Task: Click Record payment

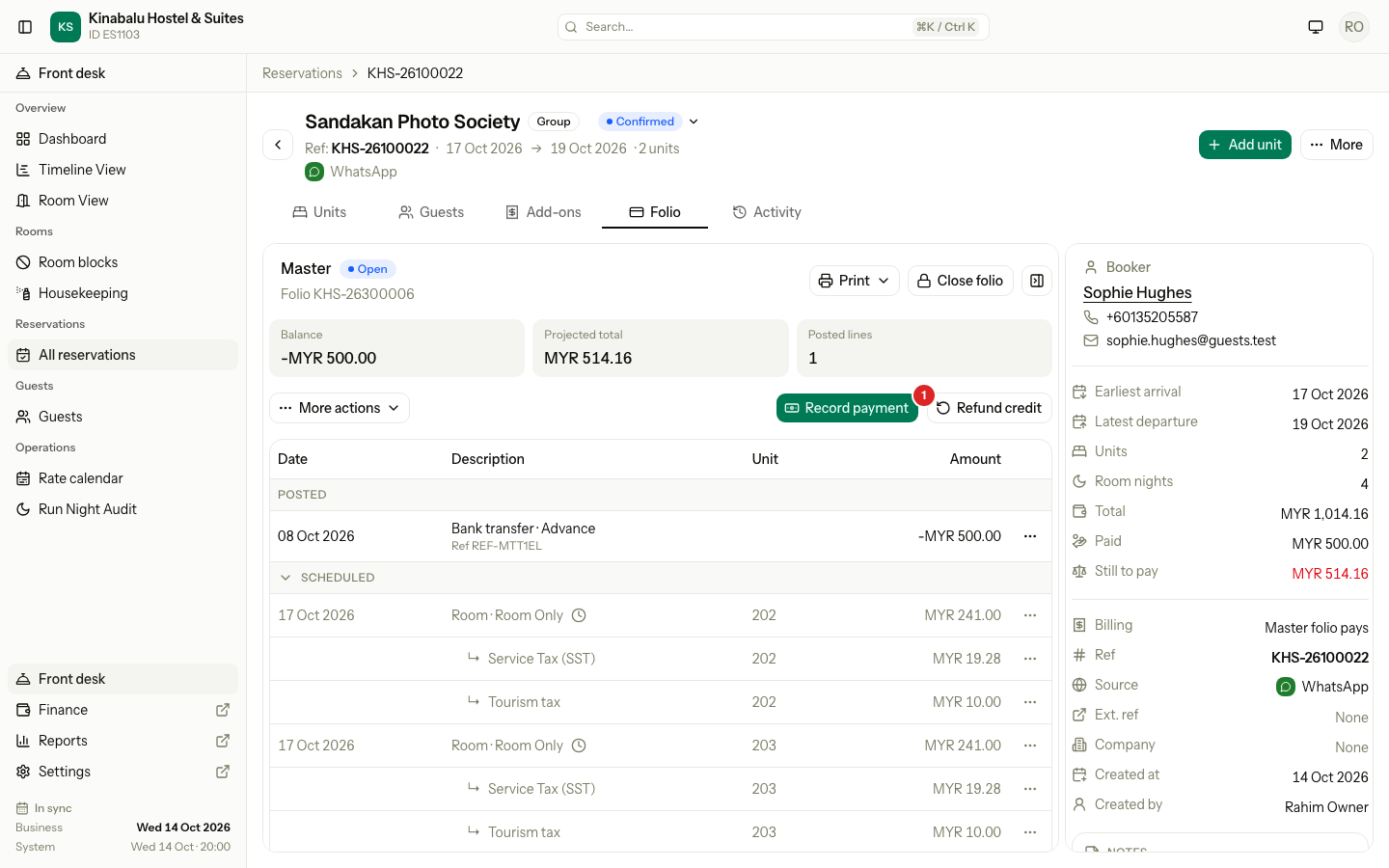Action: (847, 408)
